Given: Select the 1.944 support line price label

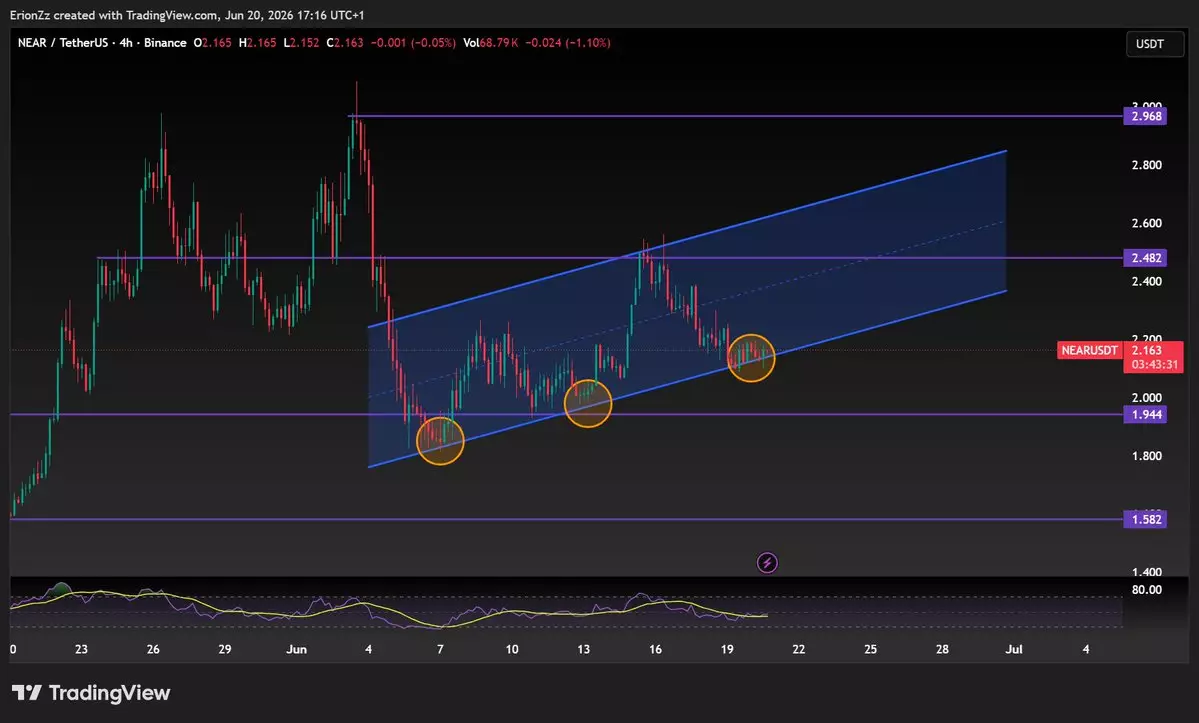Looking at the screenshot, I should (x=1145, y=414).
